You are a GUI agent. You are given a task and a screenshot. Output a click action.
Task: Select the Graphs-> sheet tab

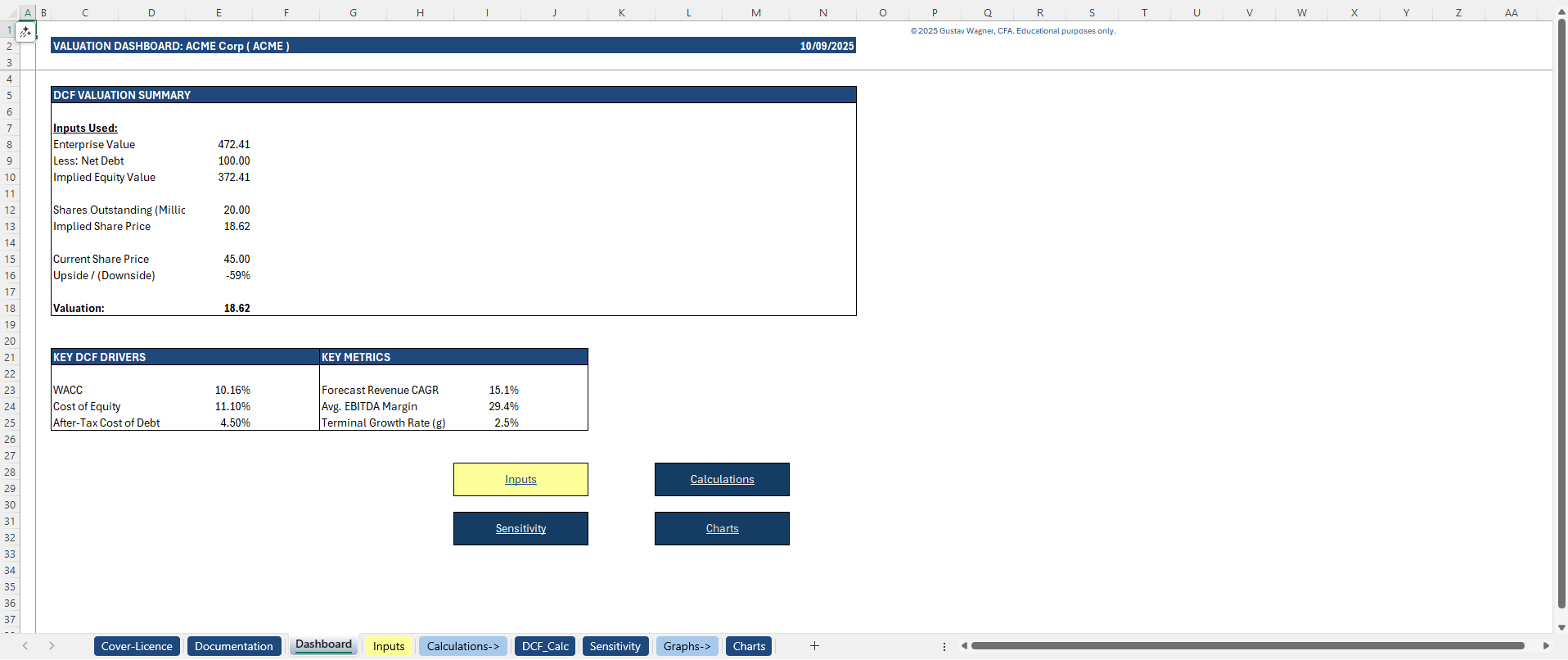click(687, 646)
